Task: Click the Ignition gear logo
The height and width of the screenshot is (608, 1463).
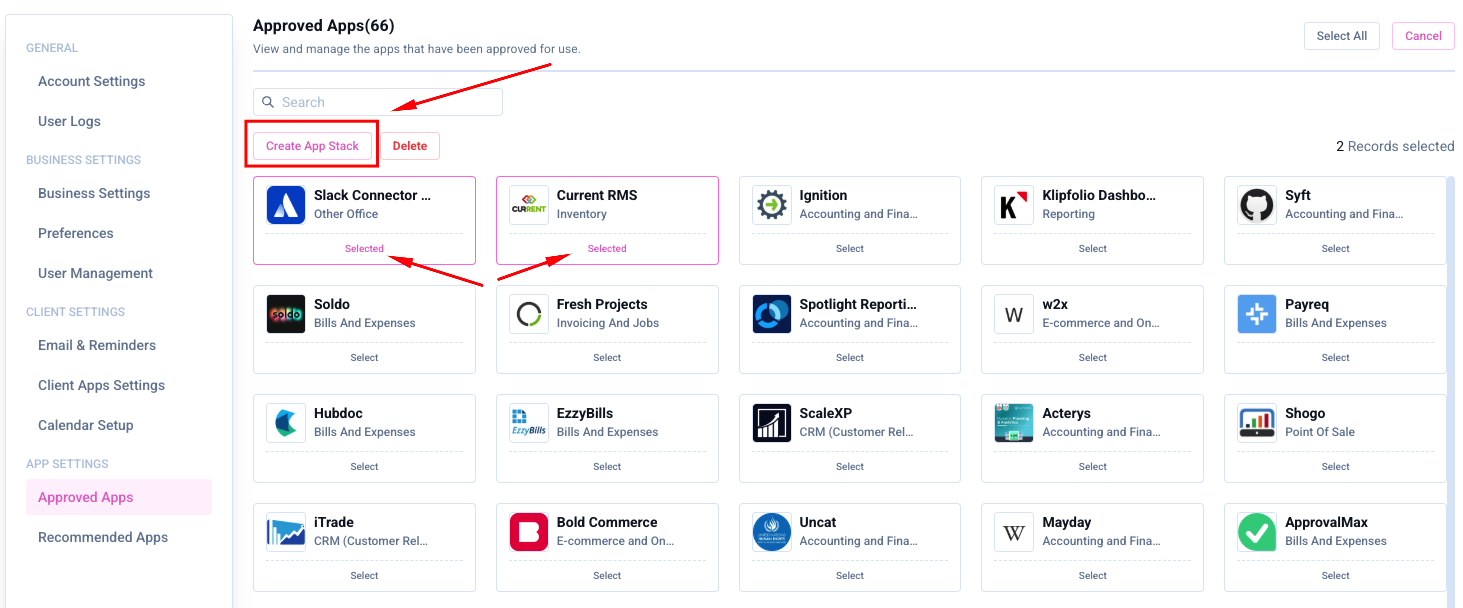Action: (x=772, y=205)
